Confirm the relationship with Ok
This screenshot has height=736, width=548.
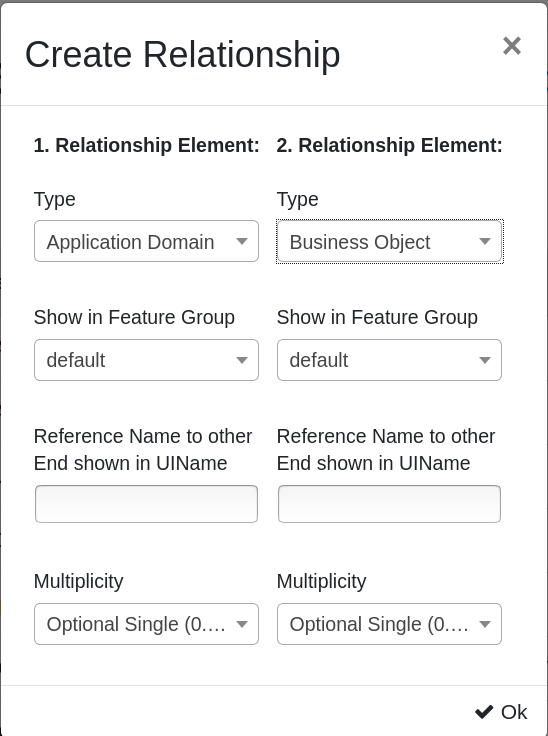(x=501, y=712)
